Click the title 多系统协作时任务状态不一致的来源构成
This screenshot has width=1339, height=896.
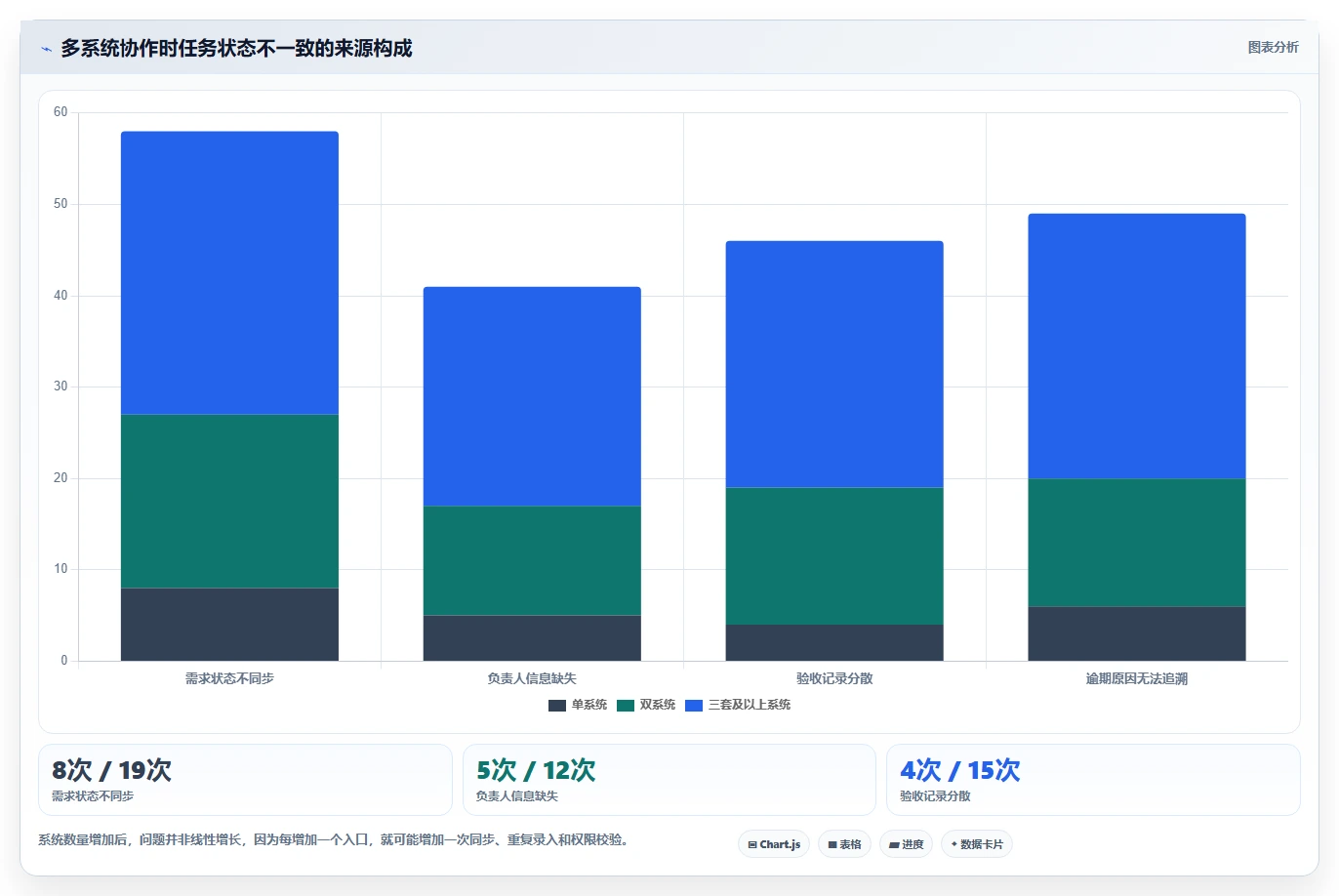(236, 48)
